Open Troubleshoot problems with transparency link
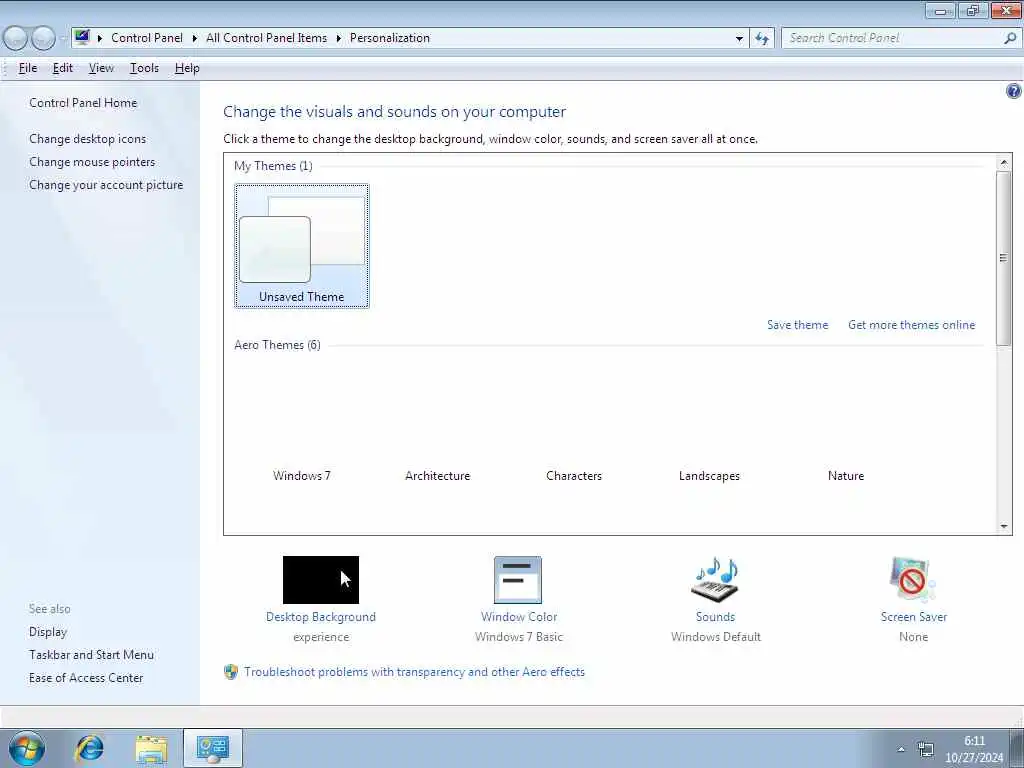1024x768 pixels. [x=415, y=672]
